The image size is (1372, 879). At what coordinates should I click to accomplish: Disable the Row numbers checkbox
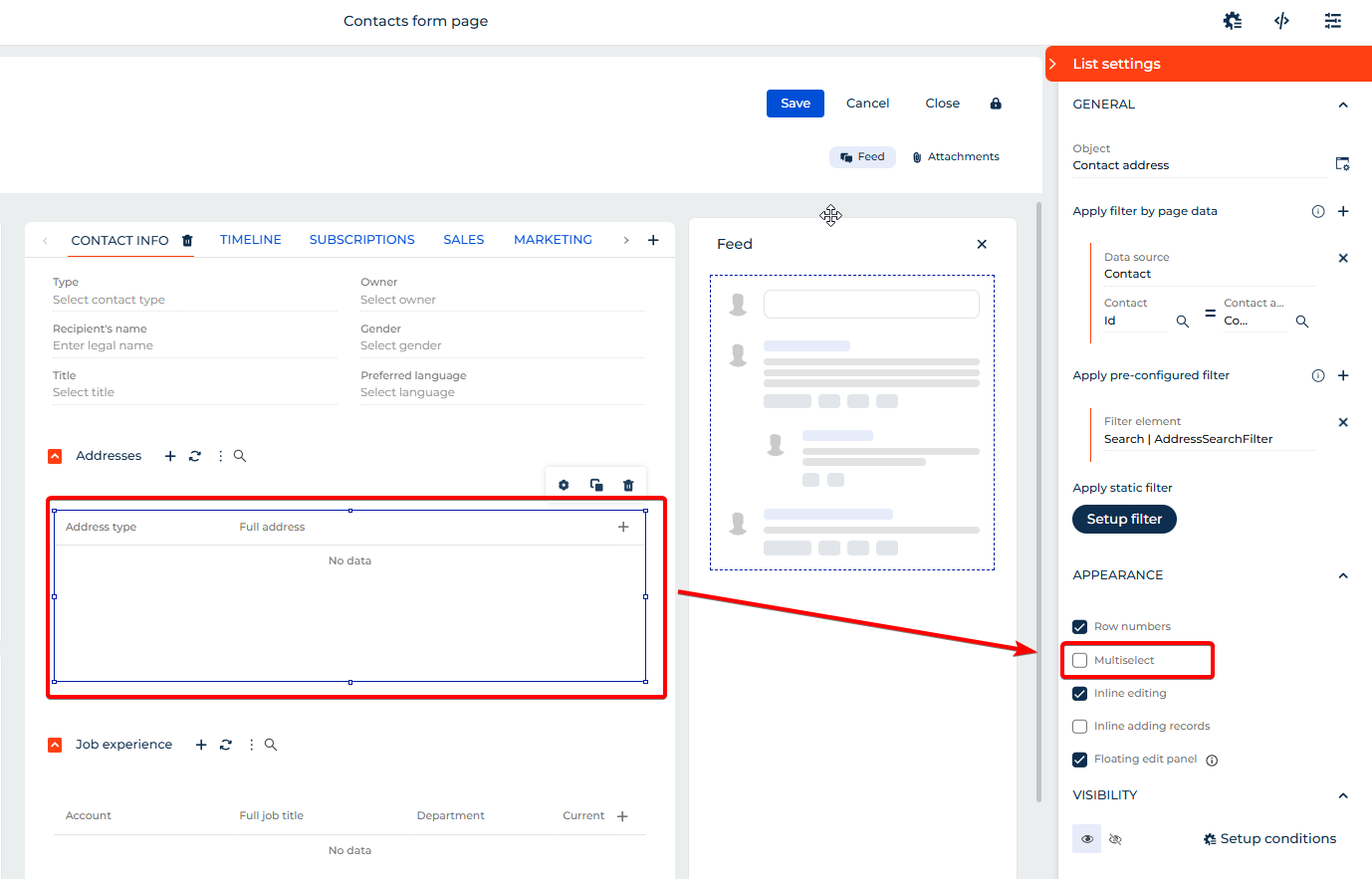[1079, 627]
